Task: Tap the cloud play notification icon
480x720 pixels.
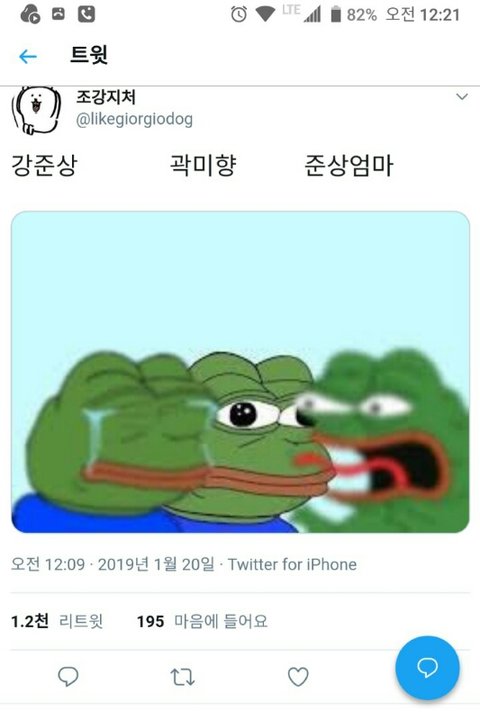Action: (31, 14)
